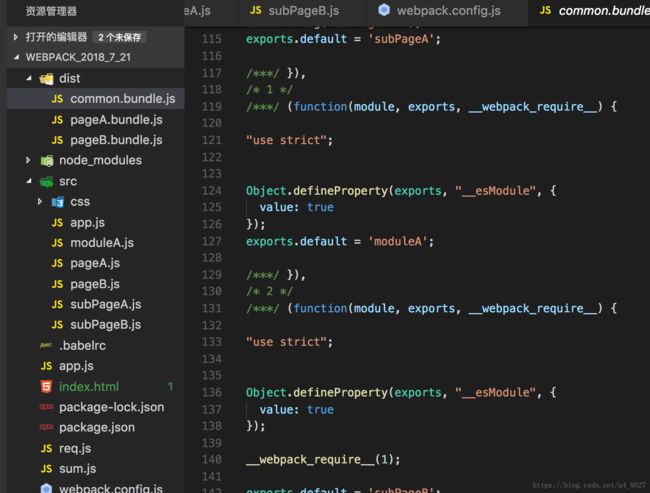Open pageB.js in the src folder
Image resolution: width=650 pixels, height=493 pixels.
[95, 284]
